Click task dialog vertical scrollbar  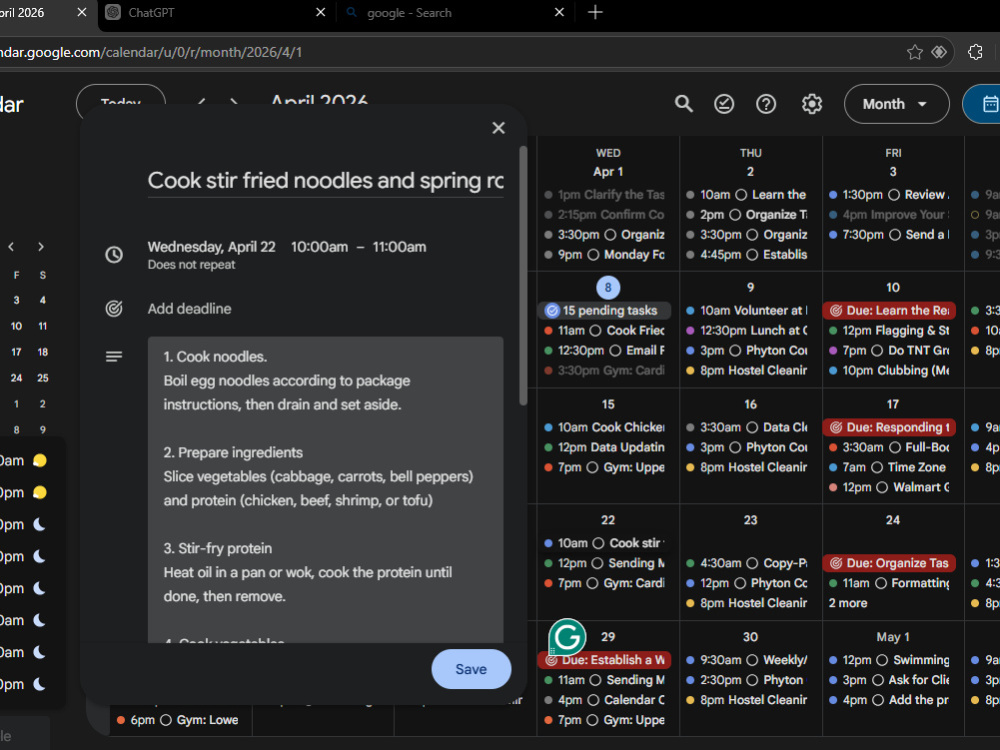coord(523,276)
